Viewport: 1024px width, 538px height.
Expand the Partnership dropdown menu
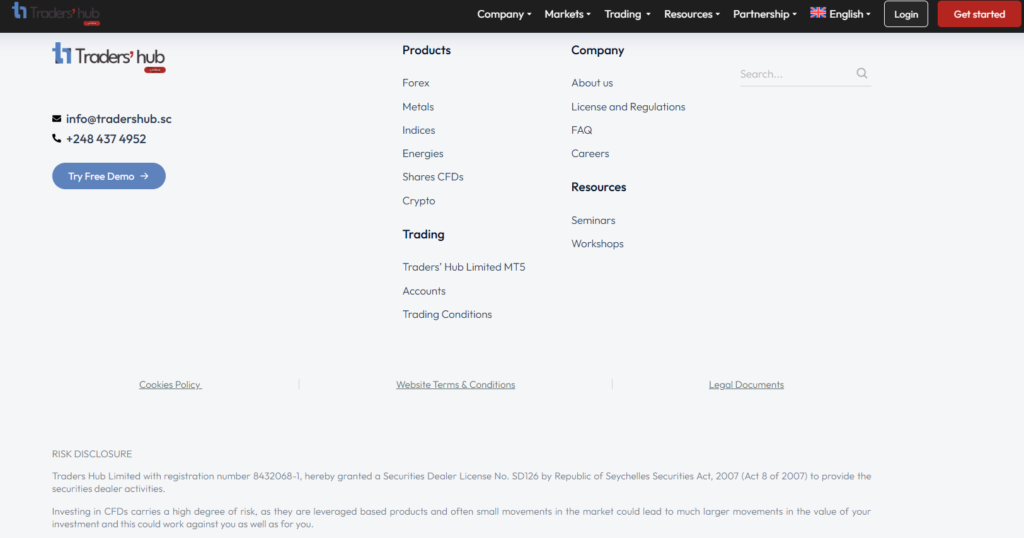click(x=765, y=14)
